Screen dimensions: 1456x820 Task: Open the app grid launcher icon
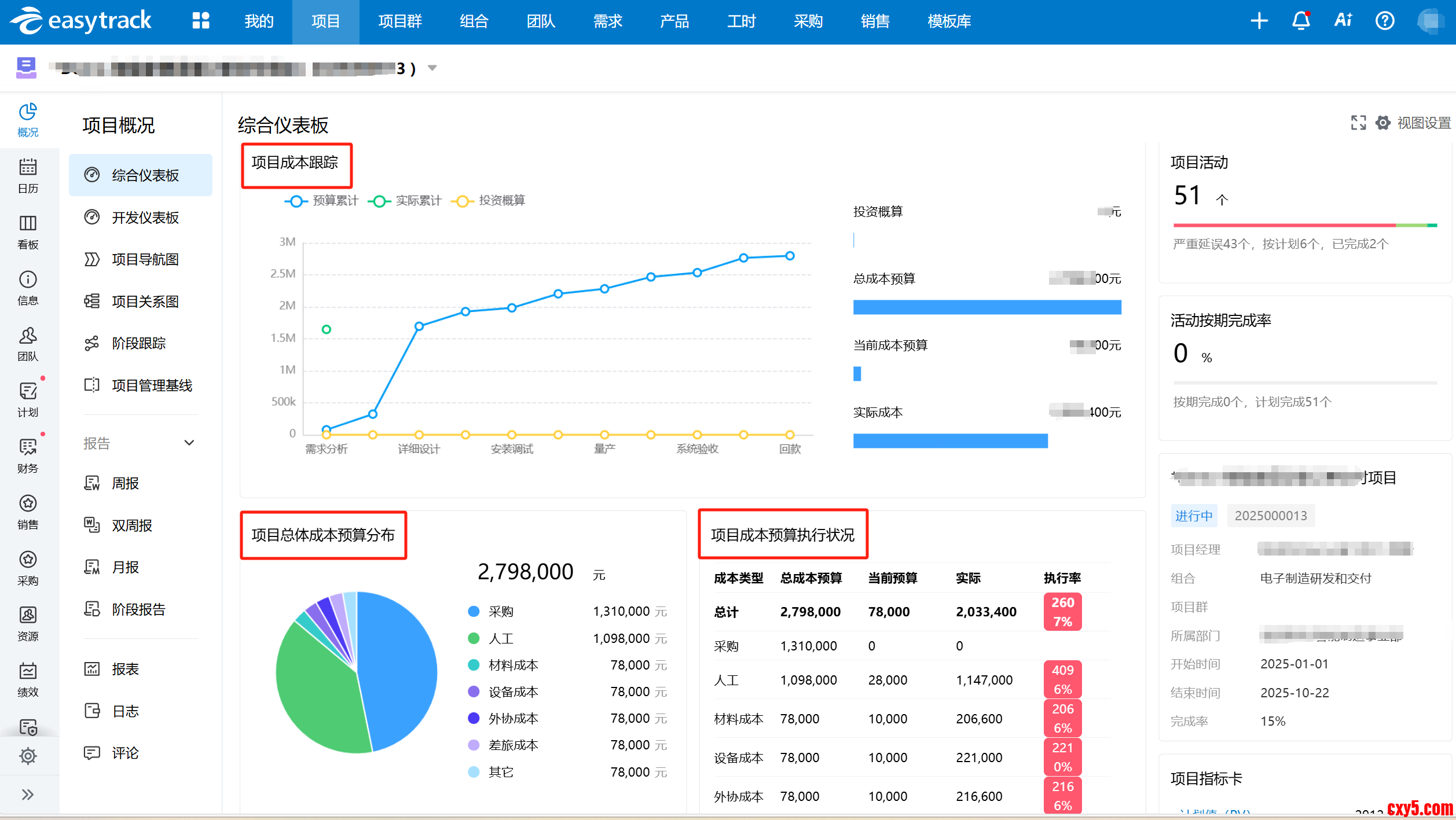point(200,21)
